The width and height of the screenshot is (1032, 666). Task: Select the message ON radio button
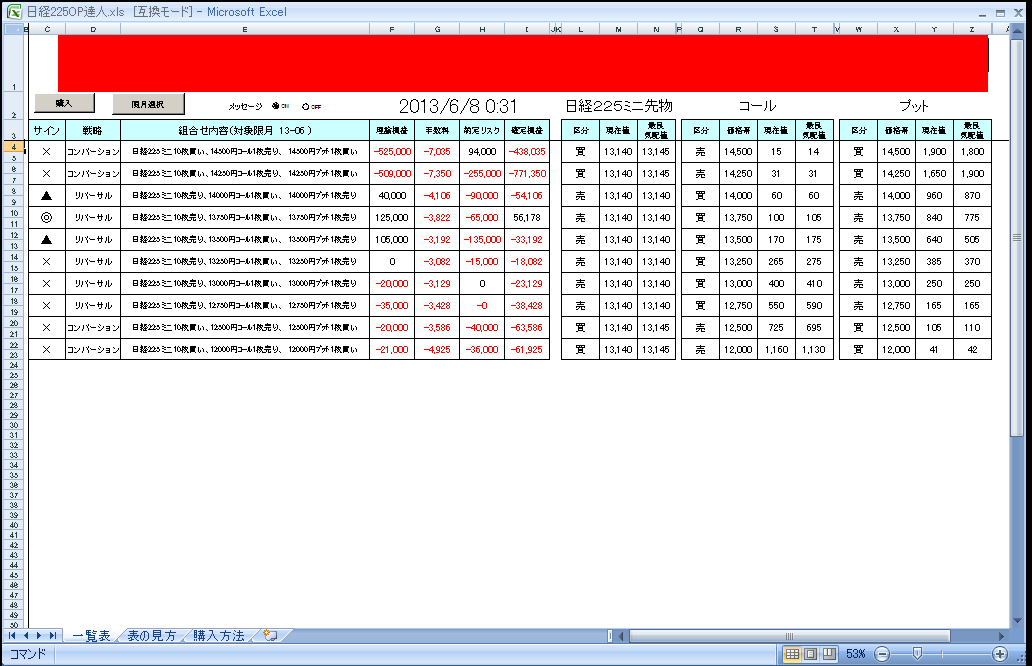coord(275,106)
